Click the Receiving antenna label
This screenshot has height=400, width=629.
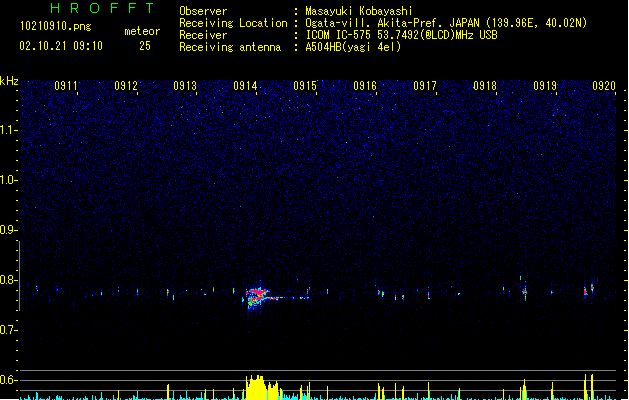(x=230, y=47)
